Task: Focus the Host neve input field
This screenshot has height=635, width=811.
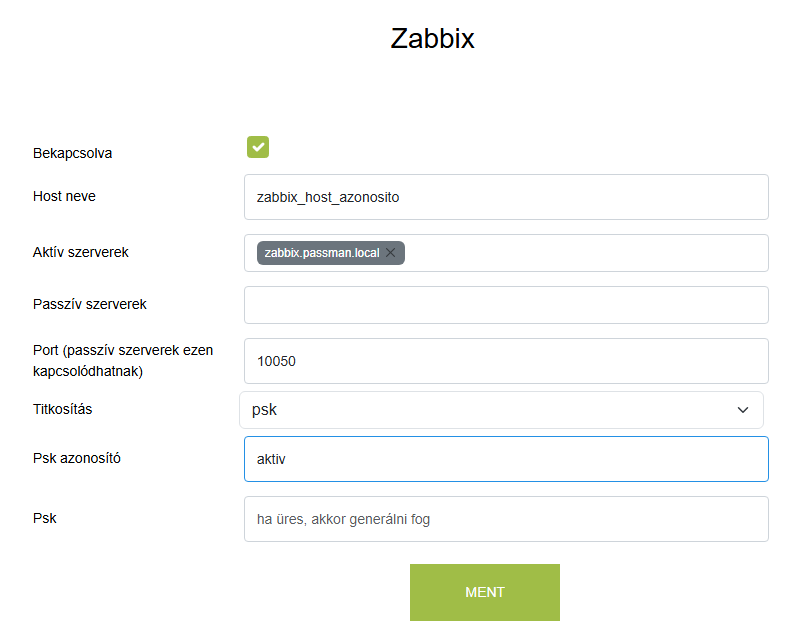Action: tap(506, 197)
